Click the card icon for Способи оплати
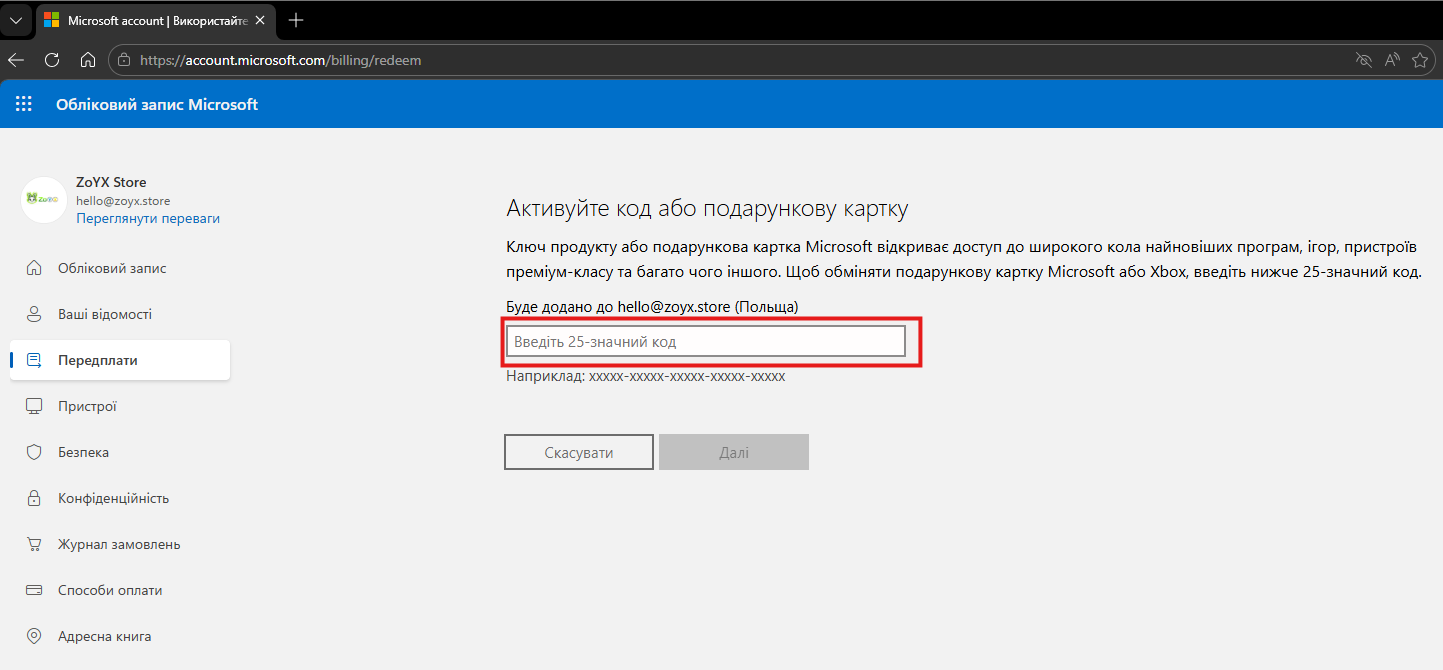Viewport: 1443px width, 670px height. pos(34,590)
